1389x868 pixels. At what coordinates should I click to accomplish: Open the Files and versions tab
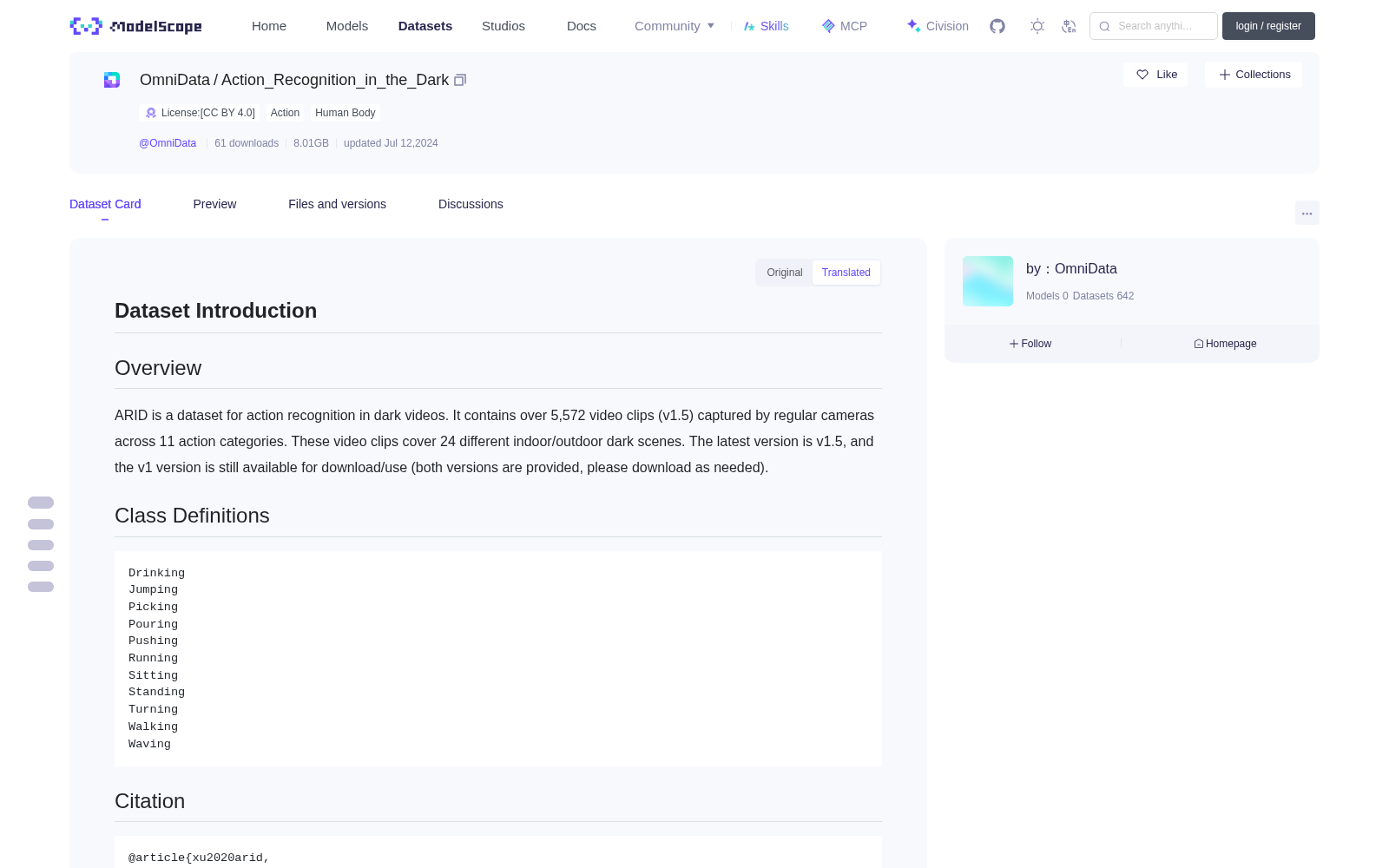[337, 204]
